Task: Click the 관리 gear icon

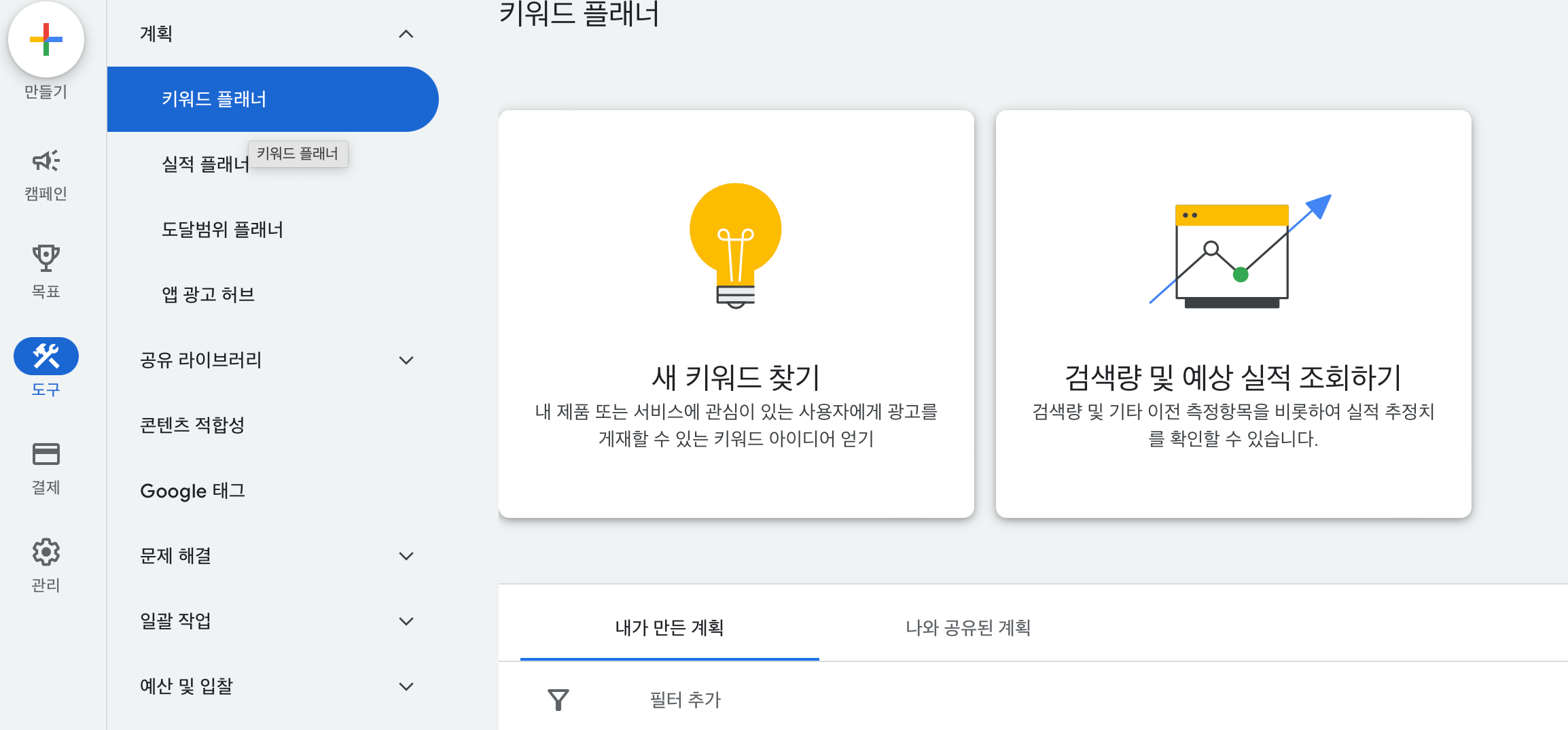Action: (45, 552)
